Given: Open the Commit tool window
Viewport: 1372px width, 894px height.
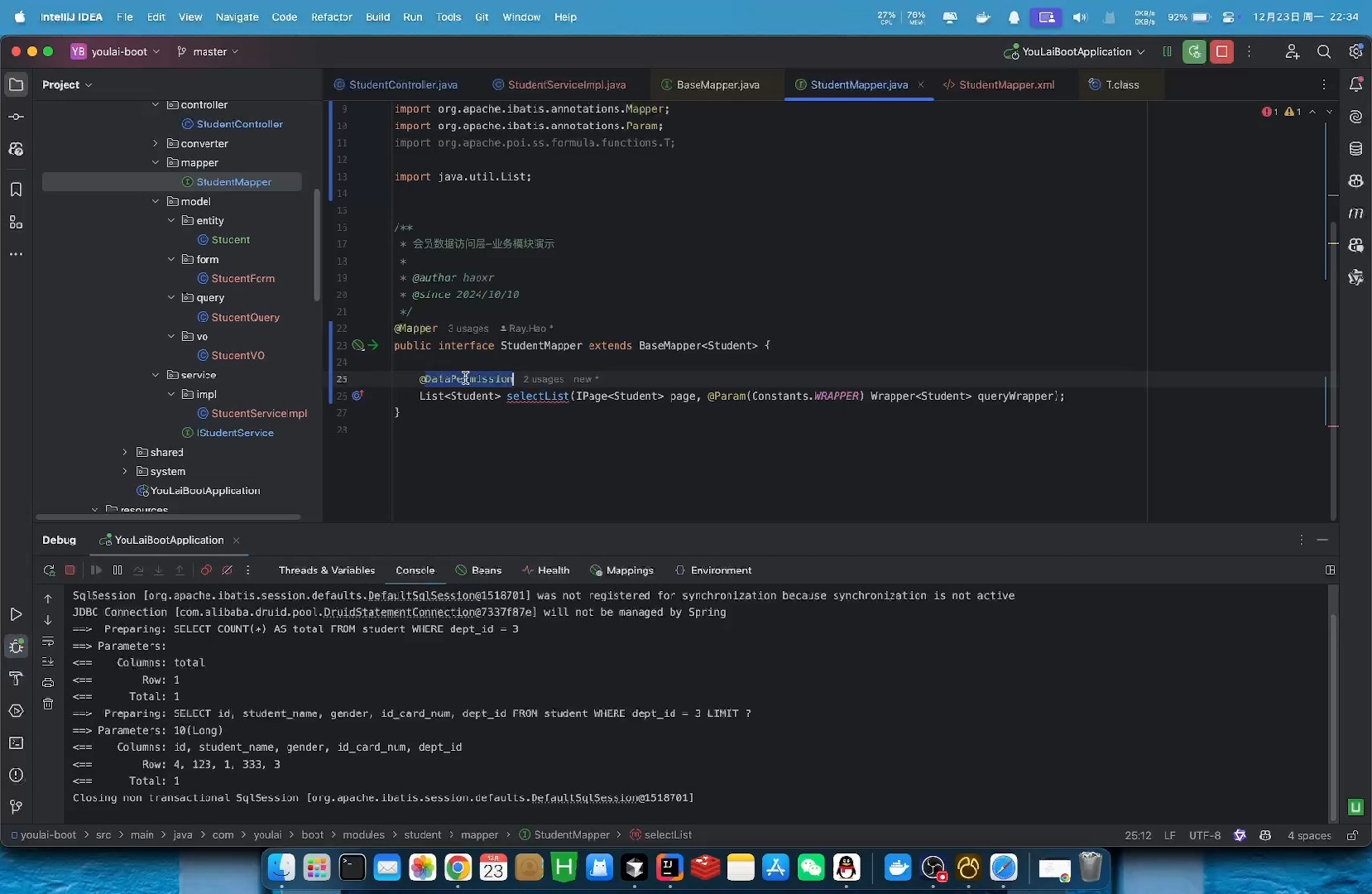Looking at the screenshot, I should [16, 117].
